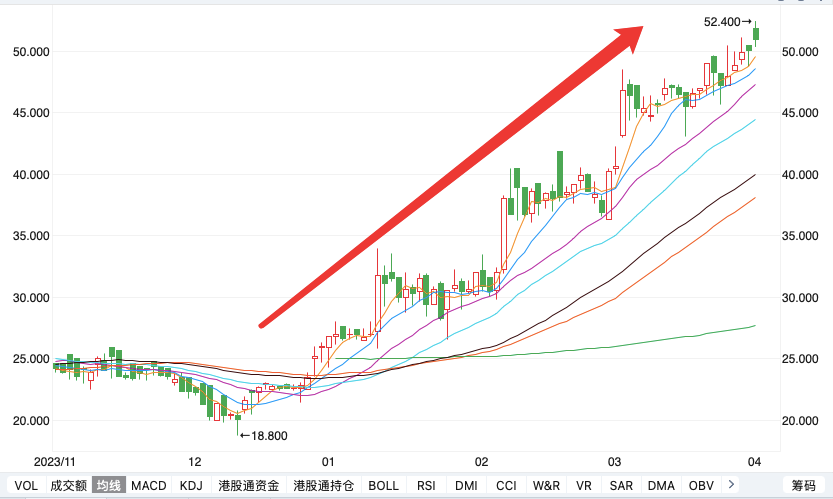This screenshot has width=833, height=499.
Task: Open the 筹码 chip distribution panel
Action: [804, 486]
